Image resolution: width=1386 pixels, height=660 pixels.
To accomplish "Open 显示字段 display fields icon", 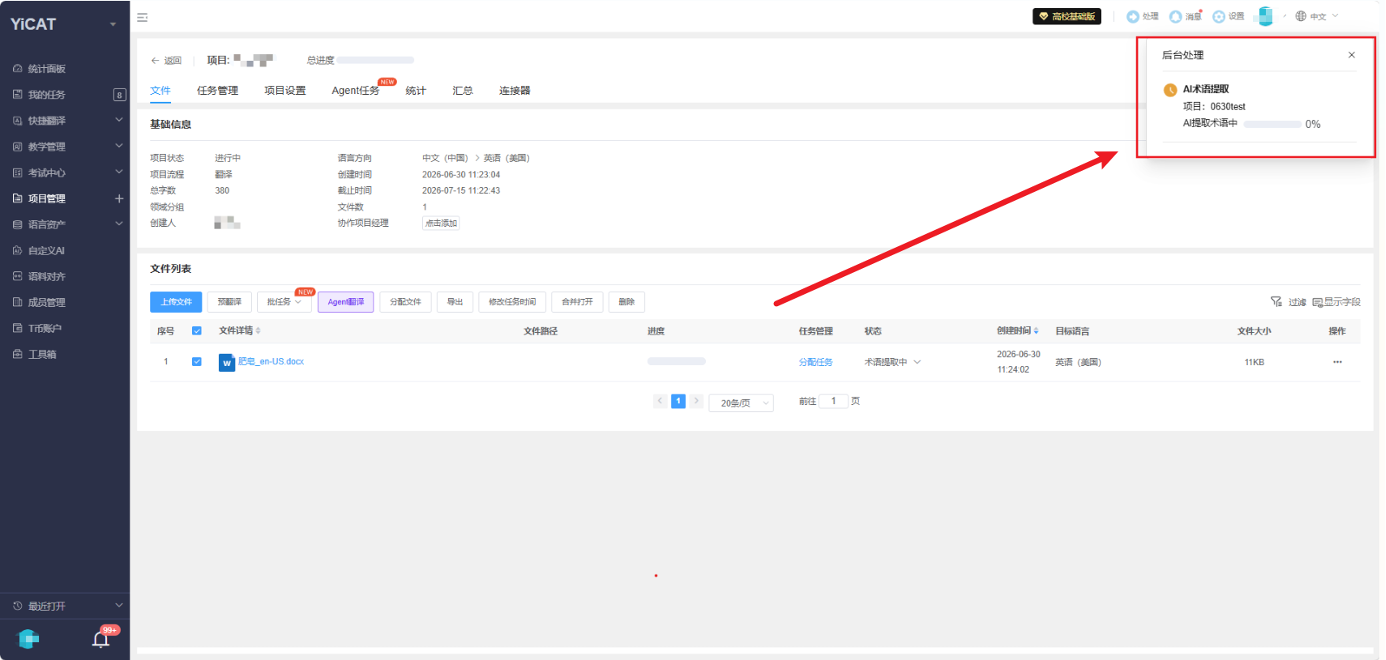I will pyautogui.click(x=1318, y=301).
